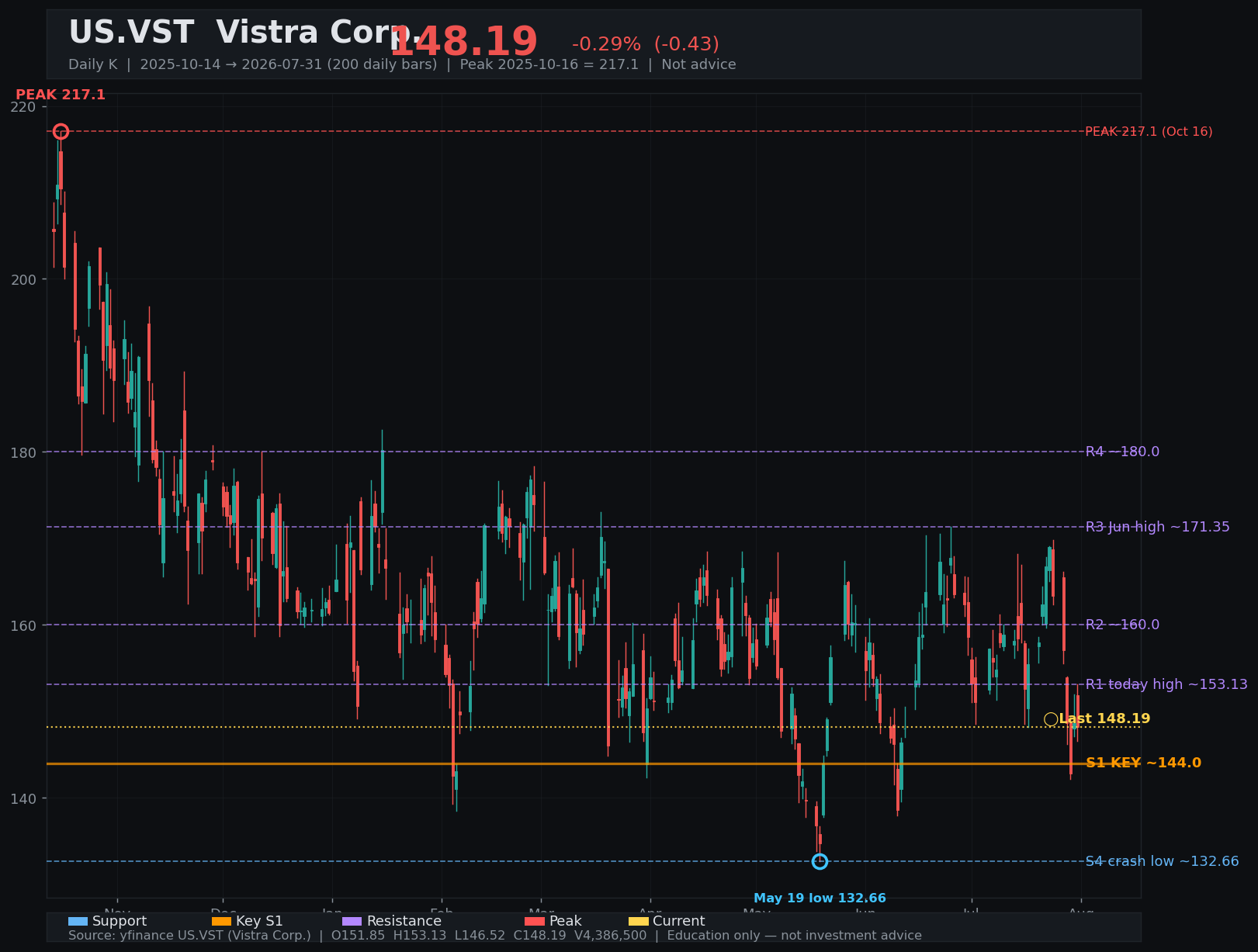Click the yellow circle marker beside Last 148.19
This screenshot has height=952, width=1258.
click(x=1051, y=719)
